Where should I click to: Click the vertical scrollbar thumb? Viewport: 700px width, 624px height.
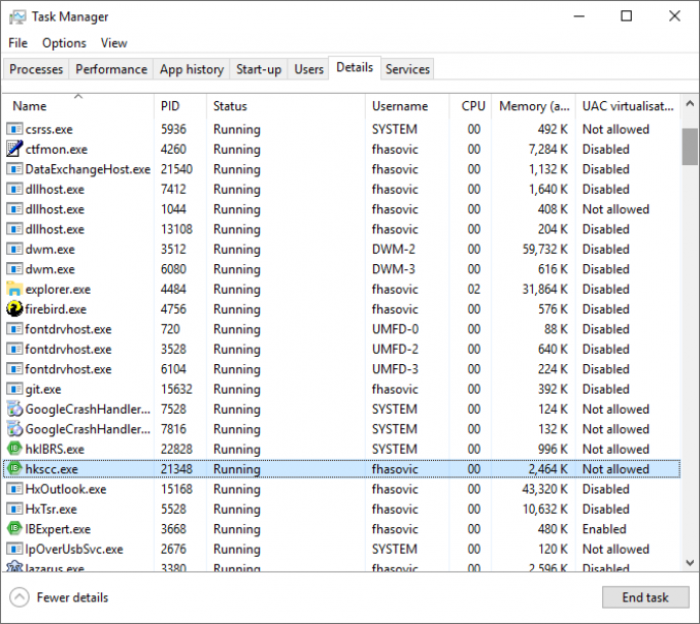tap(689, 146)
